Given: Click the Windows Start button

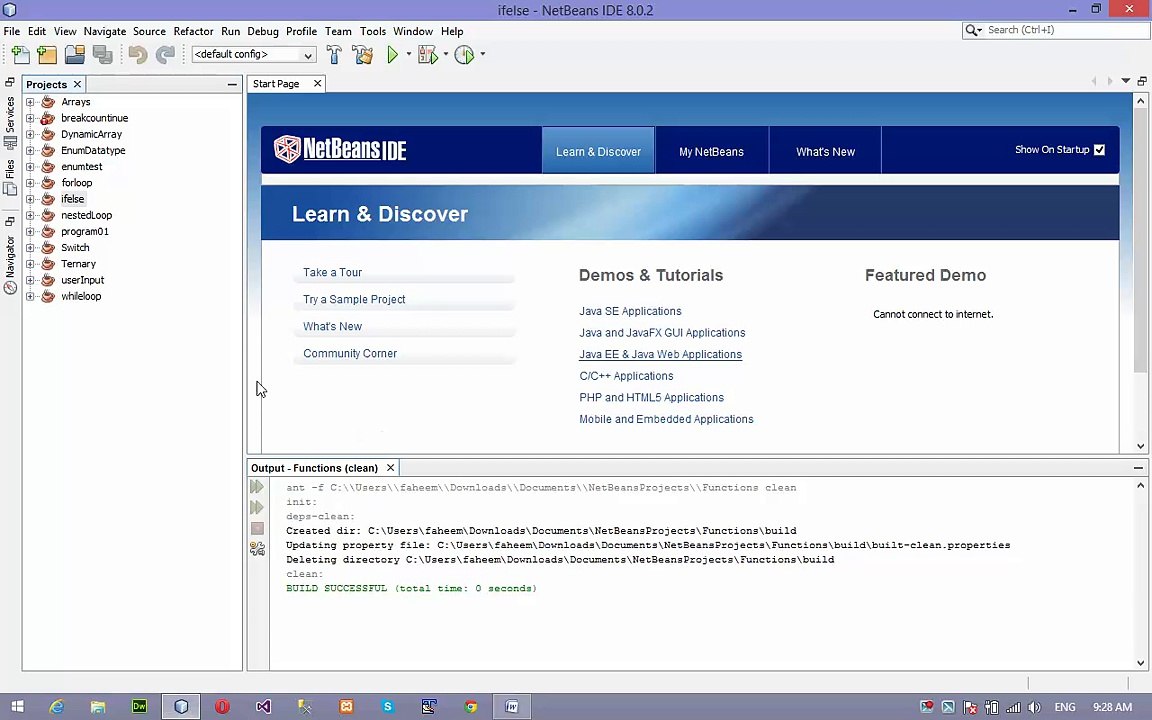Looking at the screenshot, I should click(17, 707).
